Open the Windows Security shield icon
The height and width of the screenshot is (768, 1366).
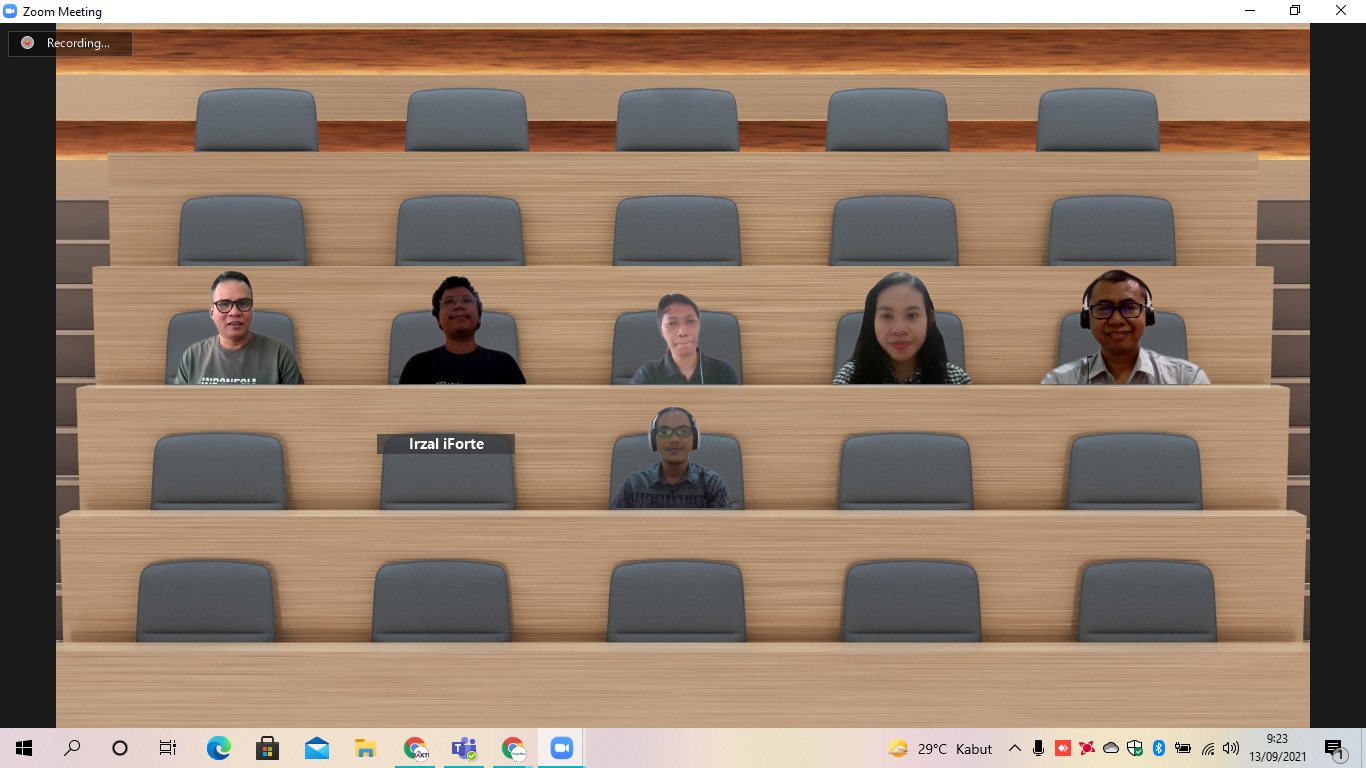click(1135, 748)
